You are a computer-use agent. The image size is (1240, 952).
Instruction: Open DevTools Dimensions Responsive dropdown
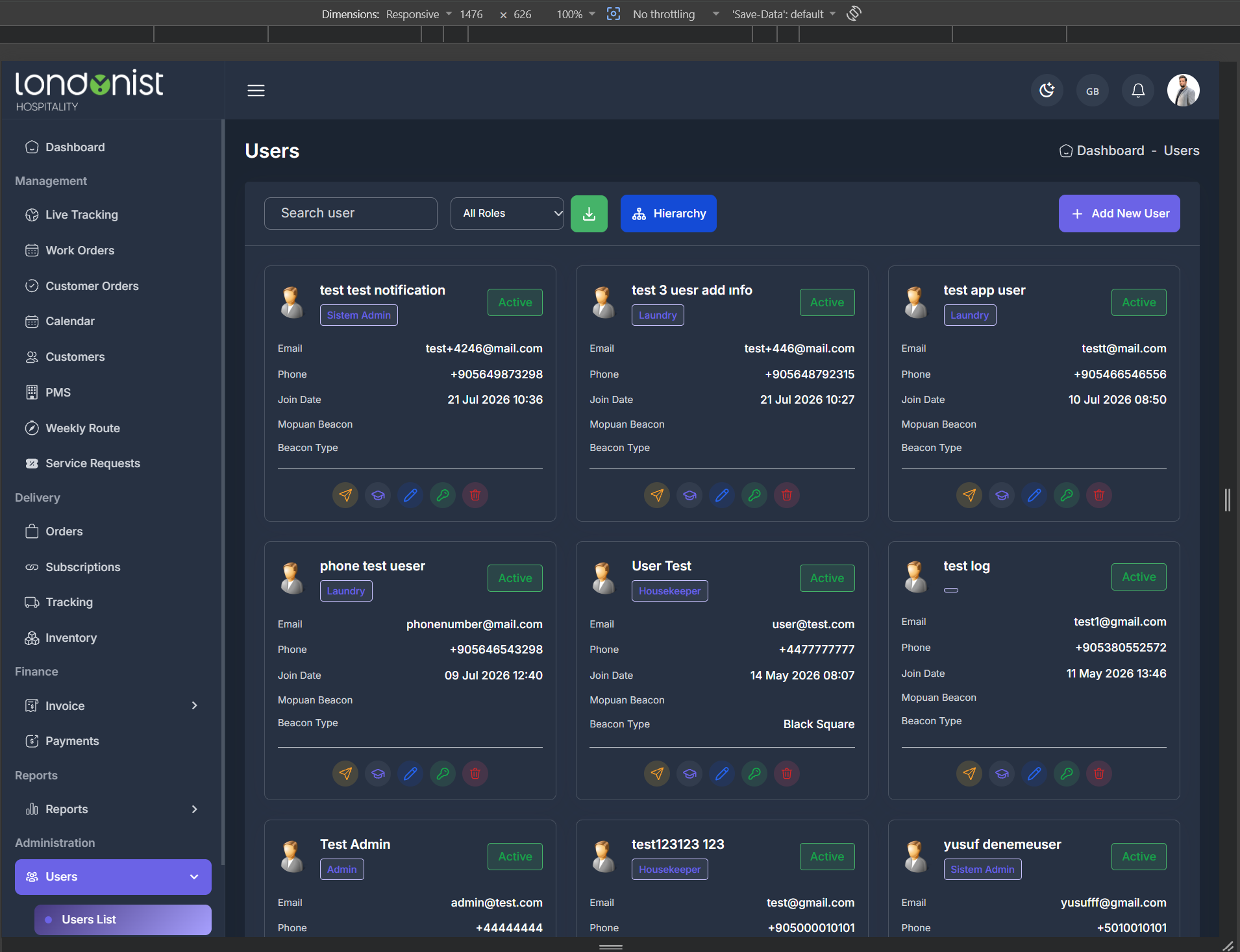click(x=418, y=14)
